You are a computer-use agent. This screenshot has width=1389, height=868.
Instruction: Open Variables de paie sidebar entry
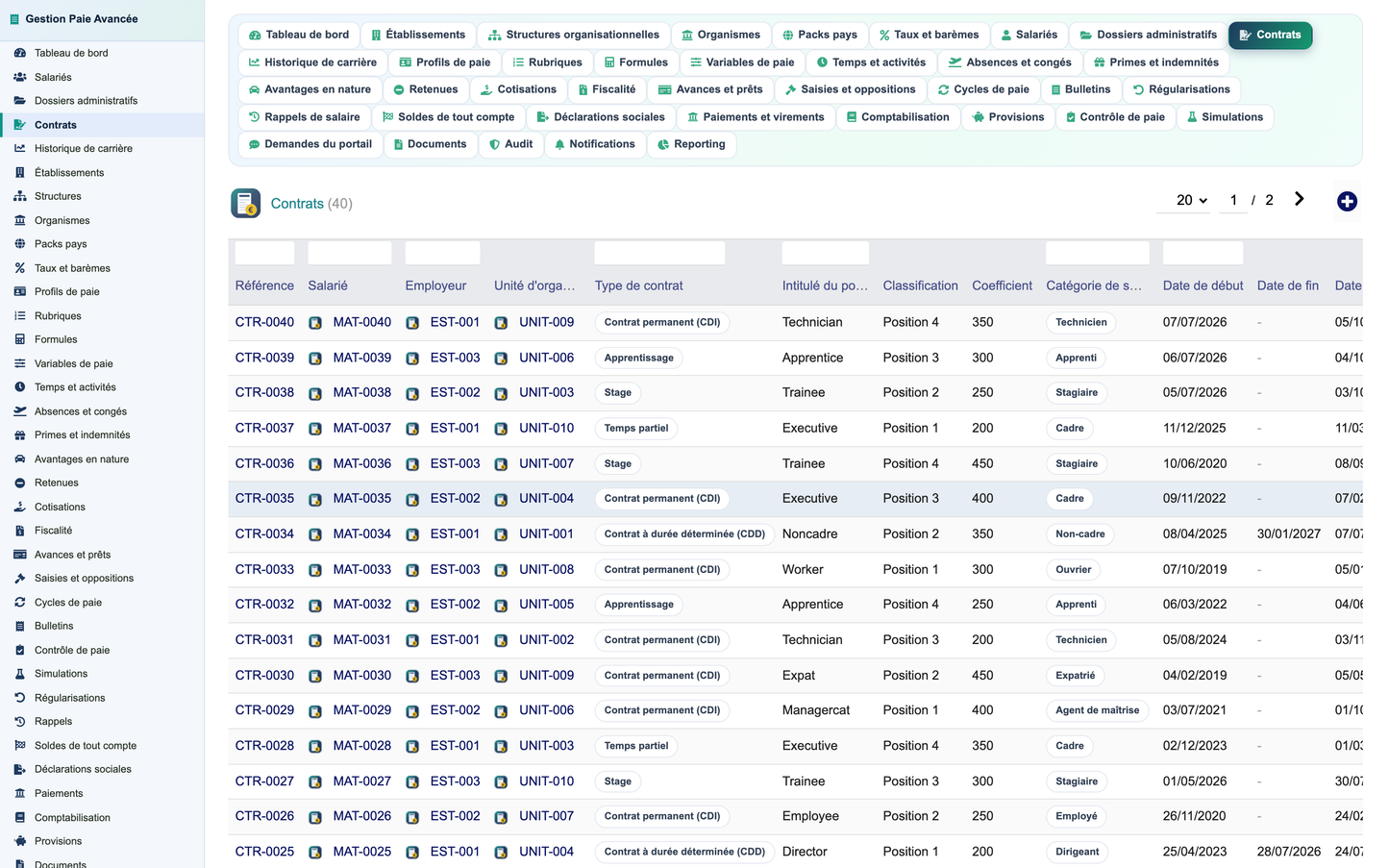[x=102, y=363]
